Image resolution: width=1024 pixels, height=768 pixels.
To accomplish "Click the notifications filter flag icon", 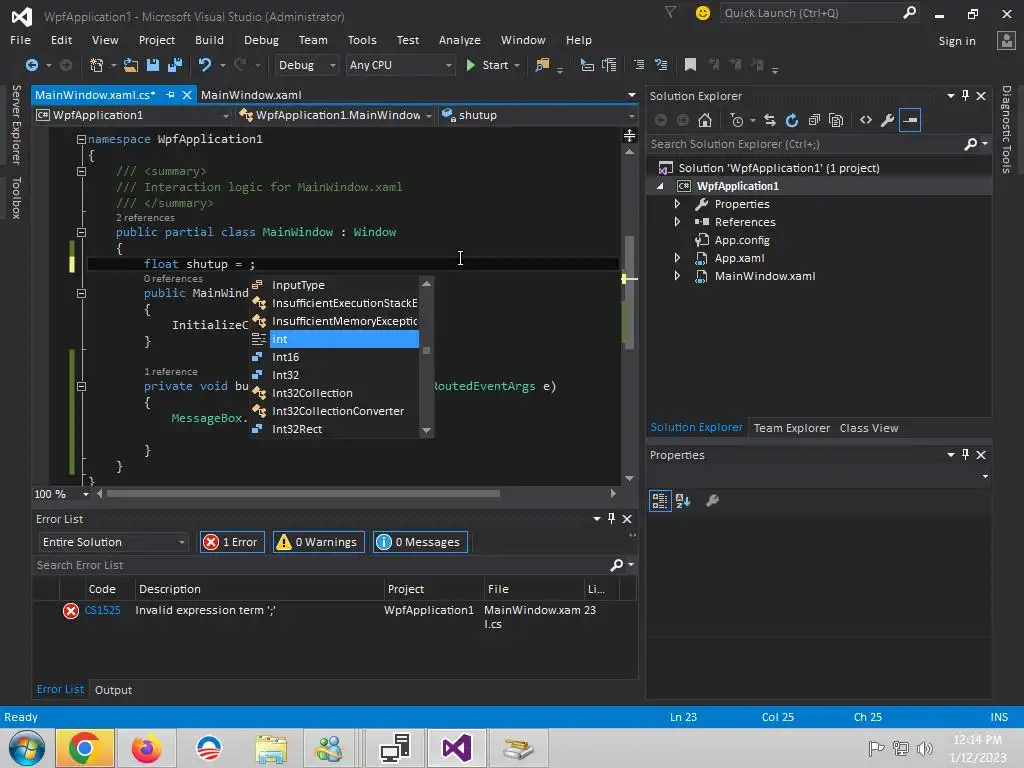I will click(x=670, y=12).
